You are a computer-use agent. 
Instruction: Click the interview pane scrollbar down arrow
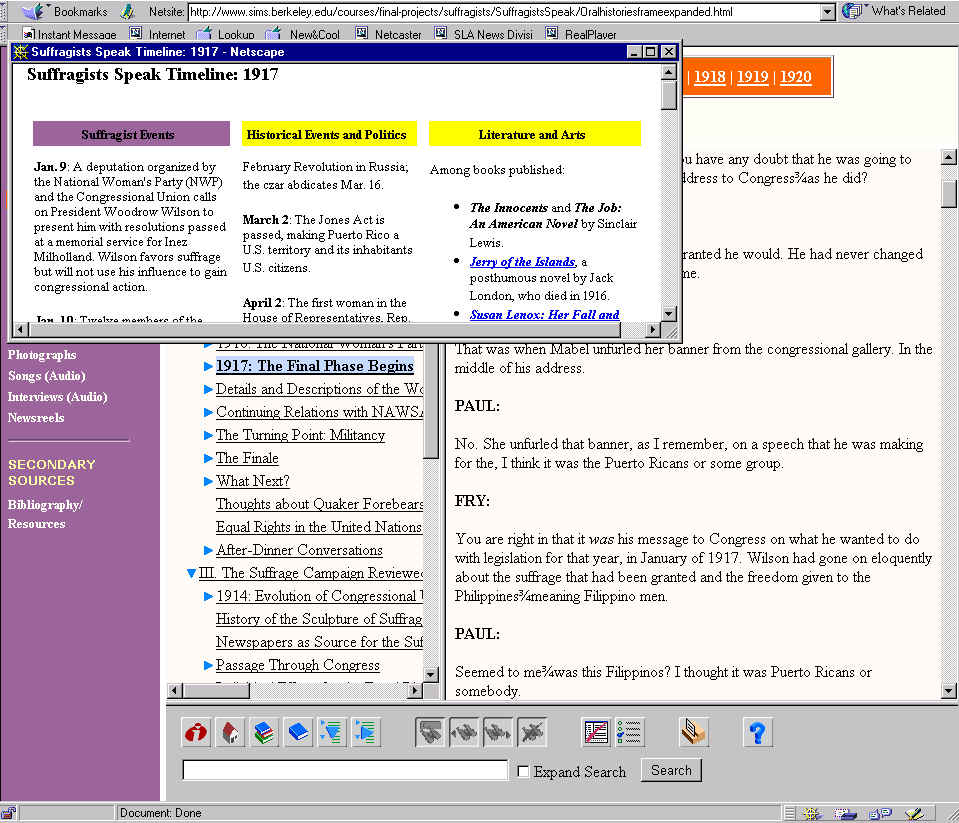pos(949,691)
